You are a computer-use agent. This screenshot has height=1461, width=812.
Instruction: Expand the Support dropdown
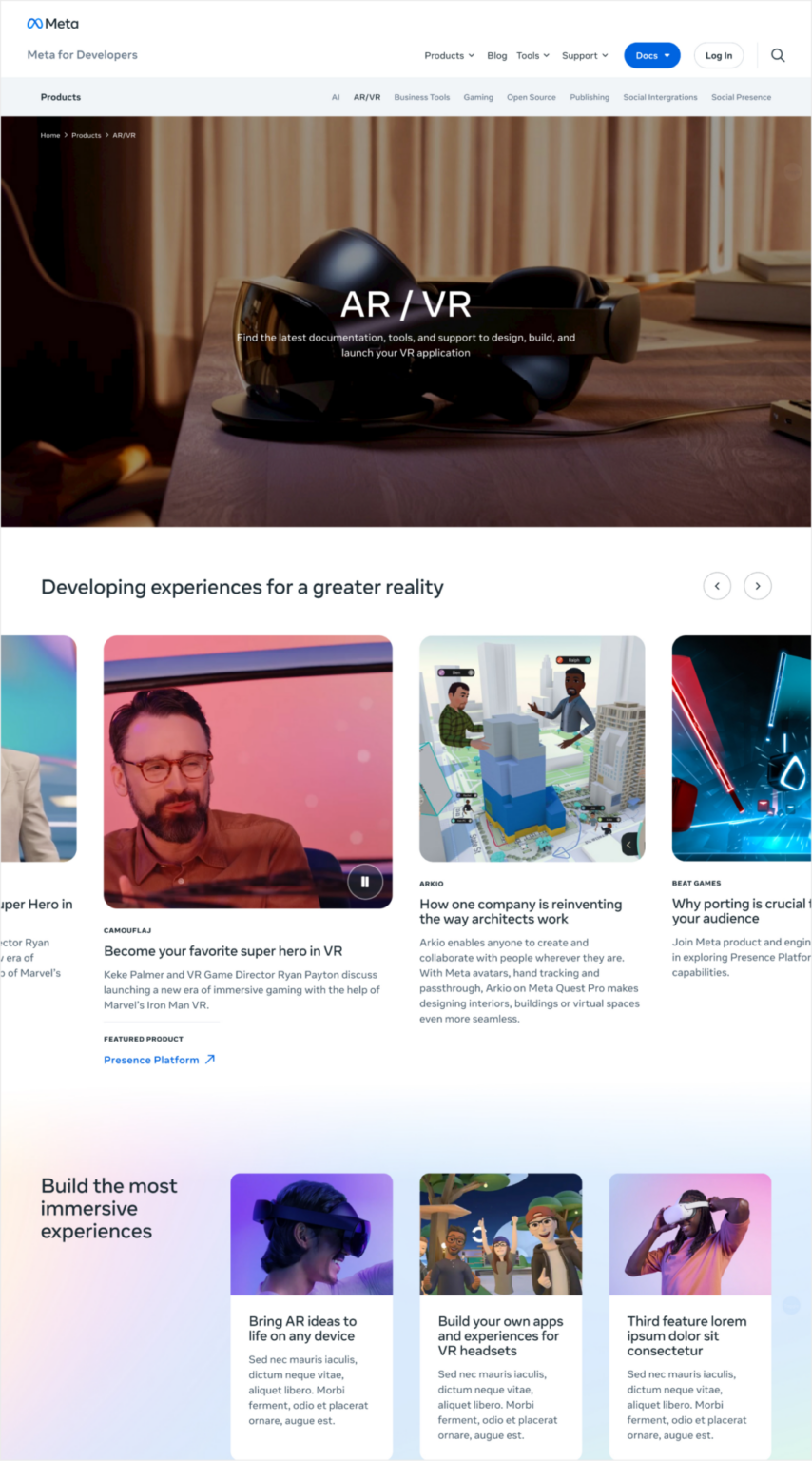tap(585, 55)
